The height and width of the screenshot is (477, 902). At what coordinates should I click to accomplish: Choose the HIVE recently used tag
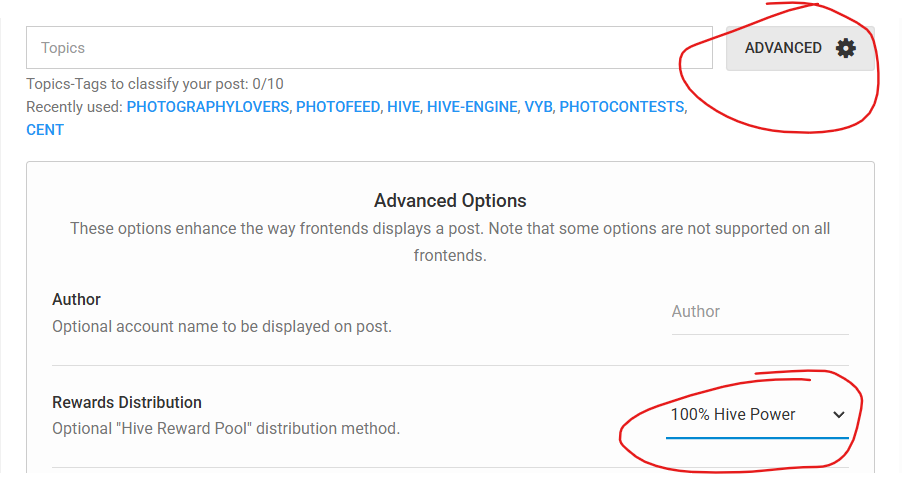404,107
